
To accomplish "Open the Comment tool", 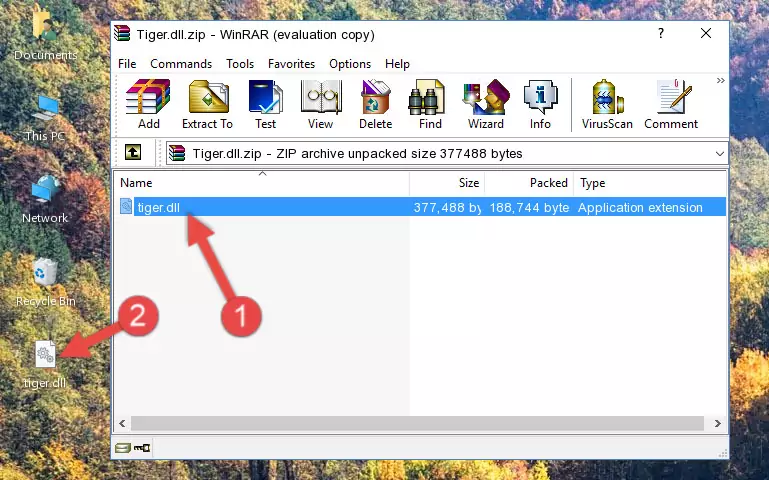I will point(671,104).
